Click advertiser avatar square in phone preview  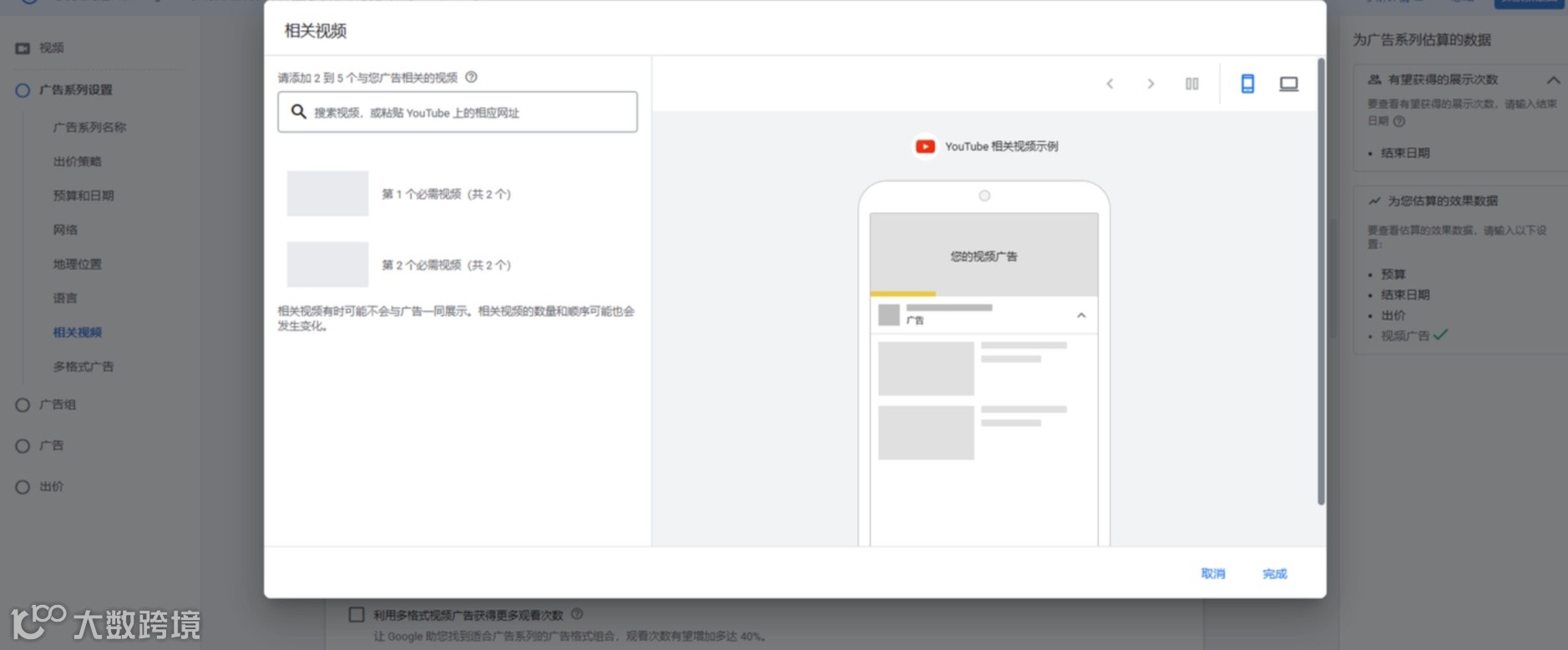889,315
